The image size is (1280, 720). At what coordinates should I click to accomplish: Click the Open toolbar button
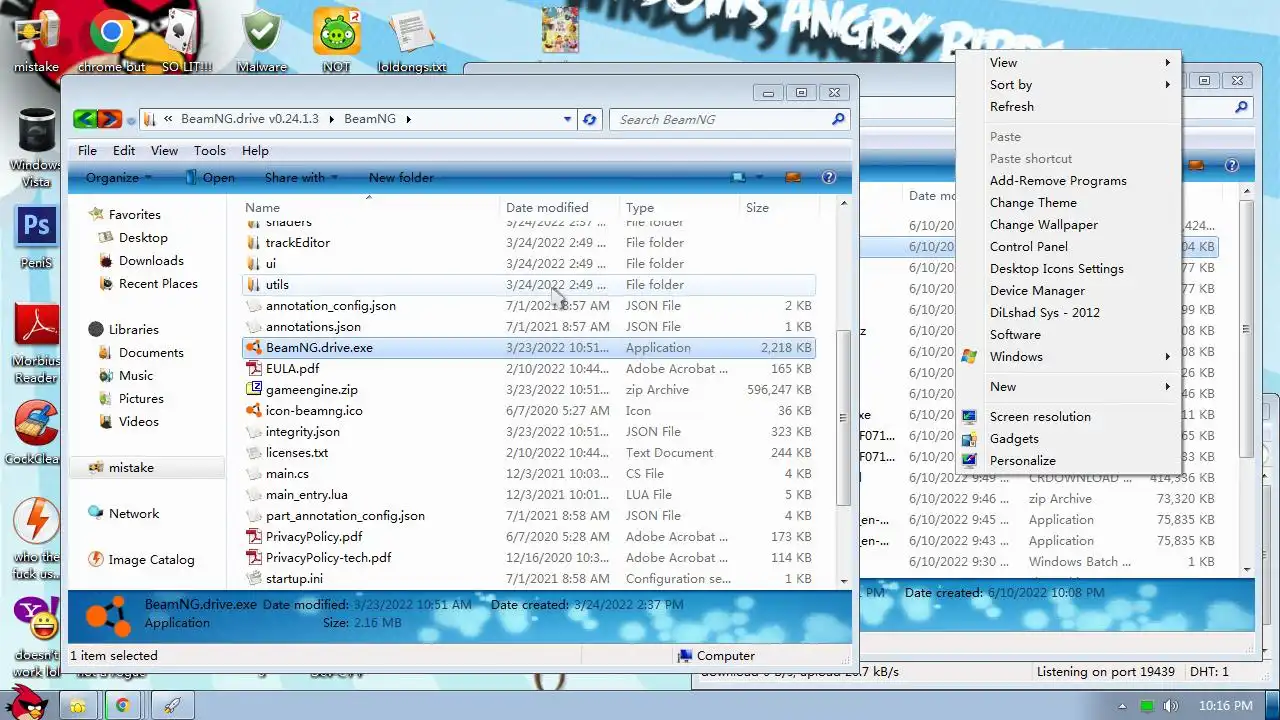(210, 177)
